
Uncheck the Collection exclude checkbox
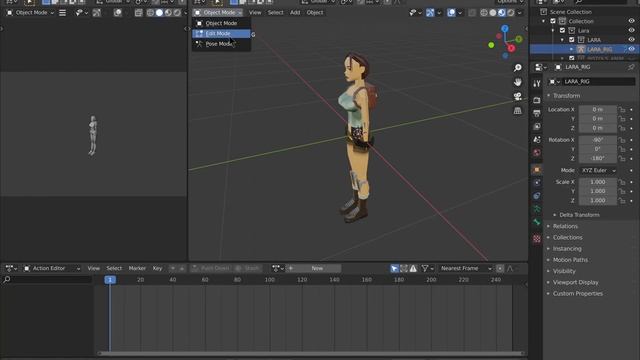pyautogui.click(x=553, y=21)
